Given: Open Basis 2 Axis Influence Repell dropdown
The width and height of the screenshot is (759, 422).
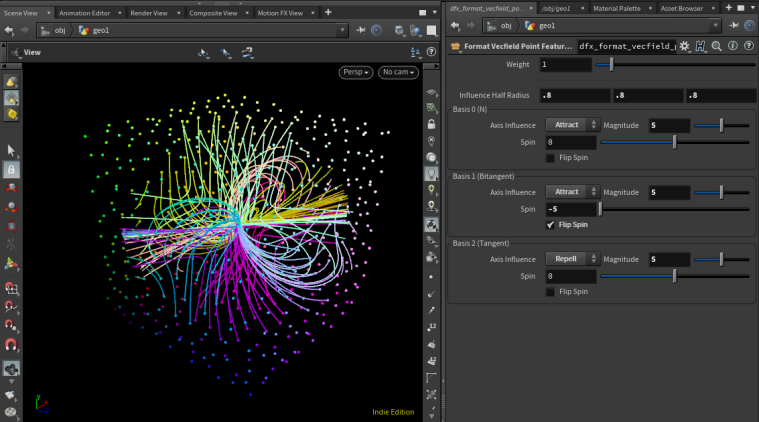Looking at the screenshot, I should (572, 258).
